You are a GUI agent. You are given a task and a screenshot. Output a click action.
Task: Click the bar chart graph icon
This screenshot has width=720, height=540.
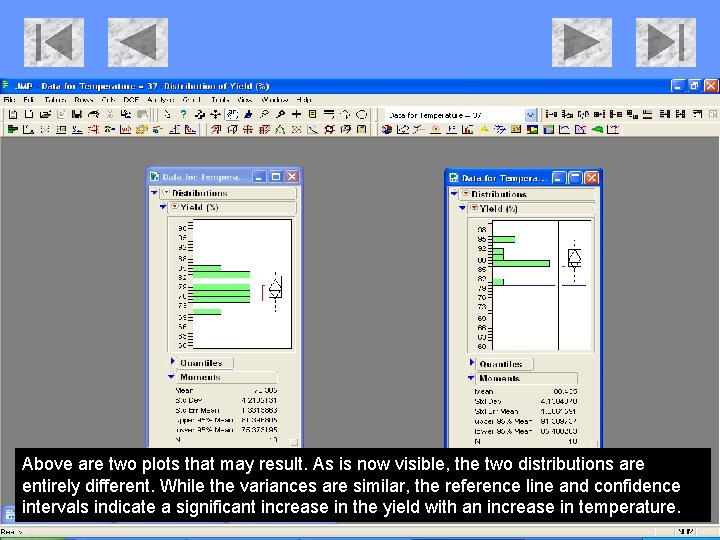(468, 129)
